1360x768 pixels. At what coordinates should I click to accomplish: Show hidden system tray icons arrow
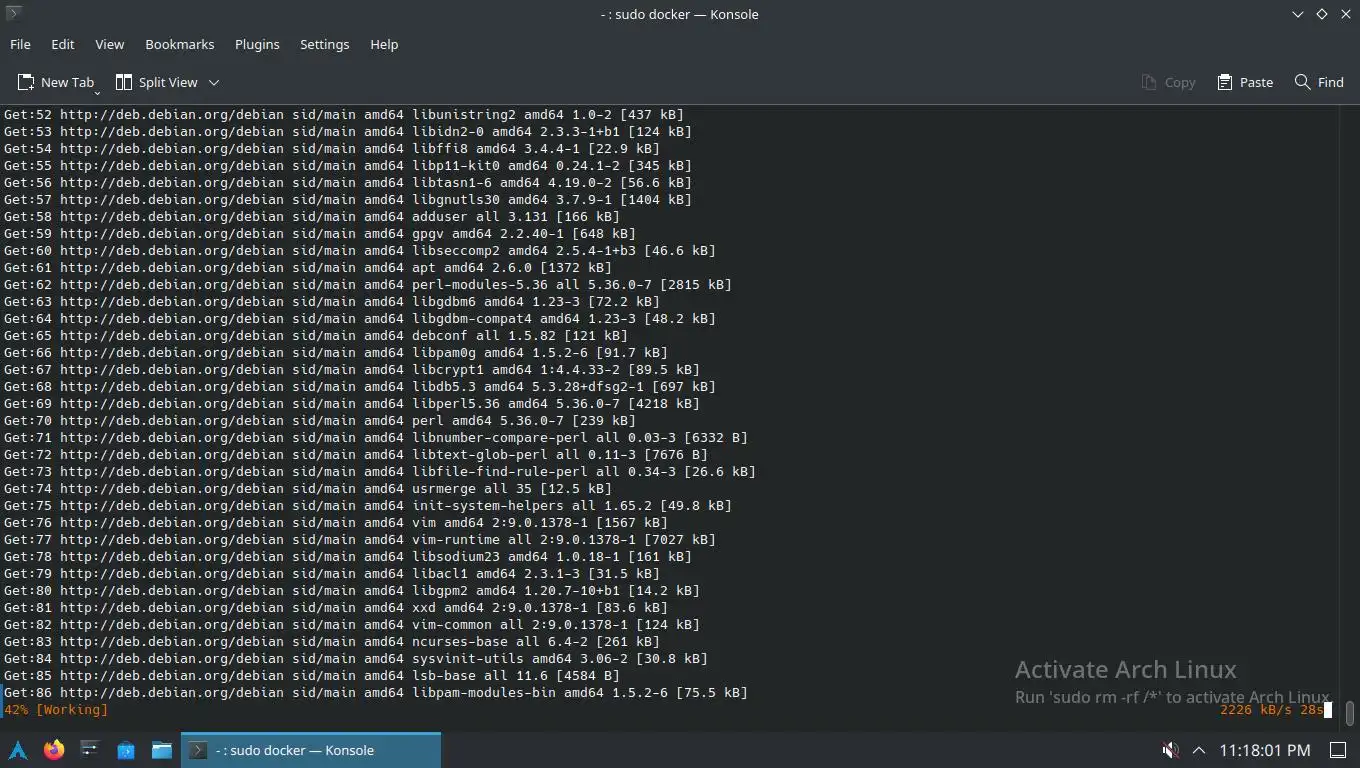[x=1199, y=750]
